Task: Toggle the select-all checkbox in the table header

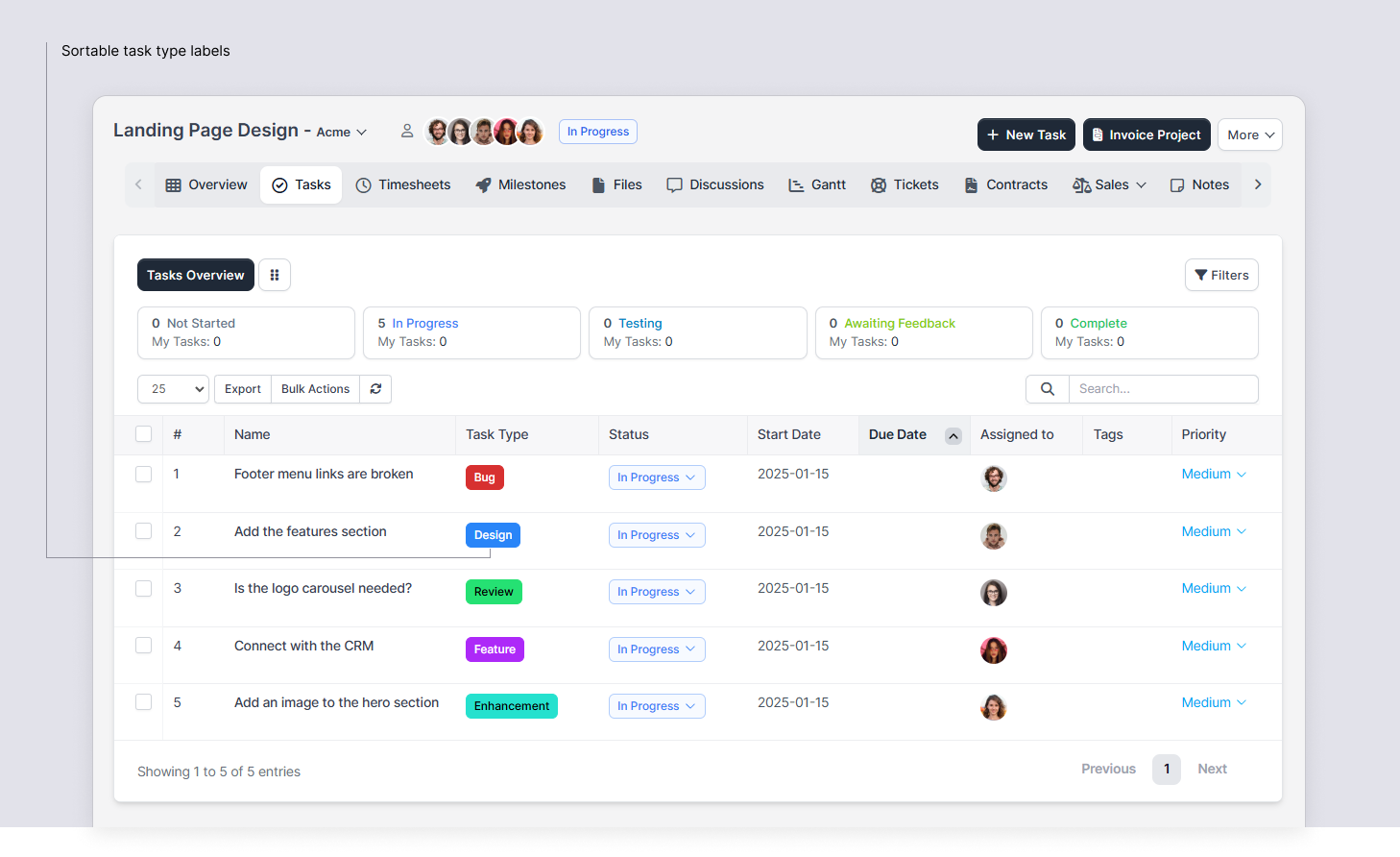Action: 143,433
